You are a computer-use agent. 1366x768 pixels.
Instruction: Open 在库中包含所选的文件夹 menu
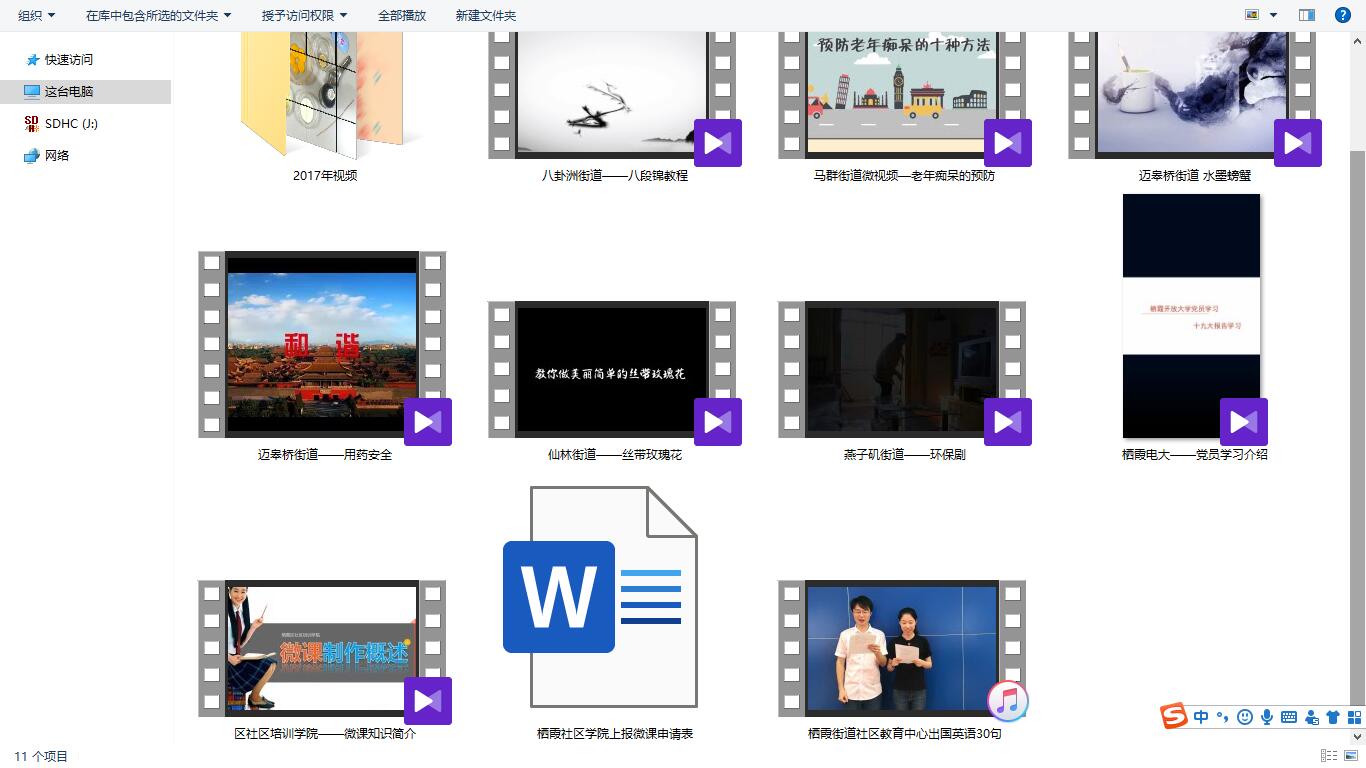coord(158,15)
